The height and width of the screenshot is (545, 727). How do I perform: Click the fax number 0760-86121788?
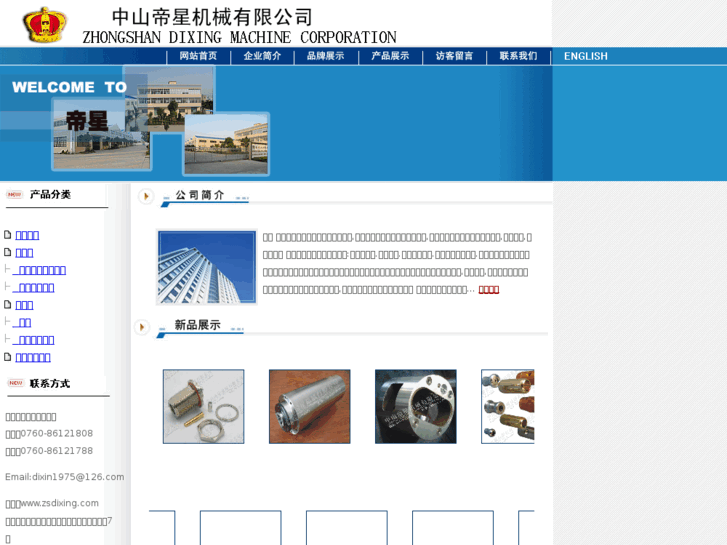click(x=57, y=451)
